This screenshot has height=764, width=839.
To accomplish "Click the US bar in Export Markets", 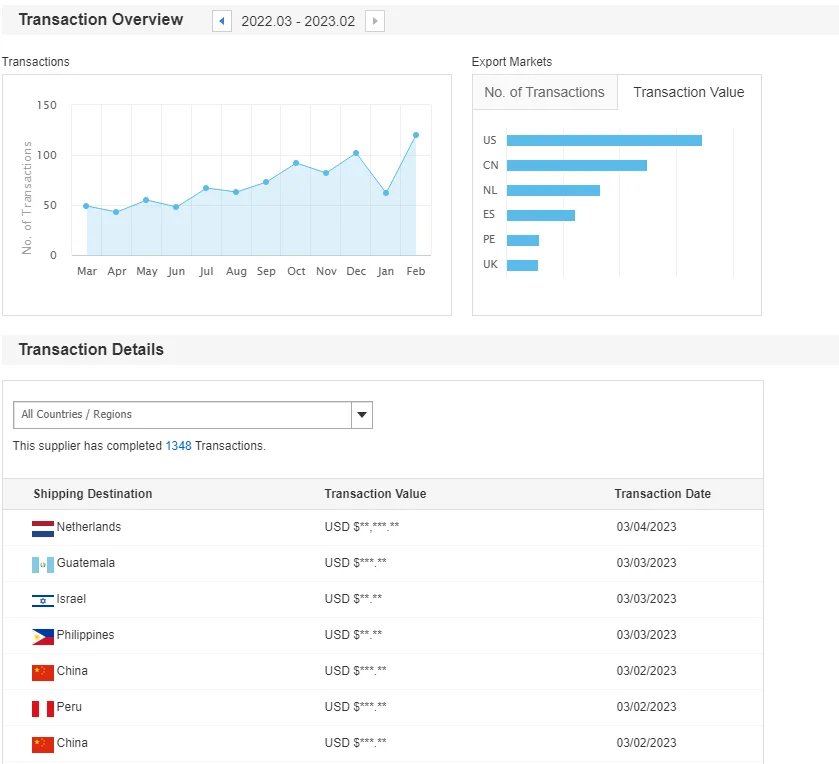I will [x=604, y=141].
